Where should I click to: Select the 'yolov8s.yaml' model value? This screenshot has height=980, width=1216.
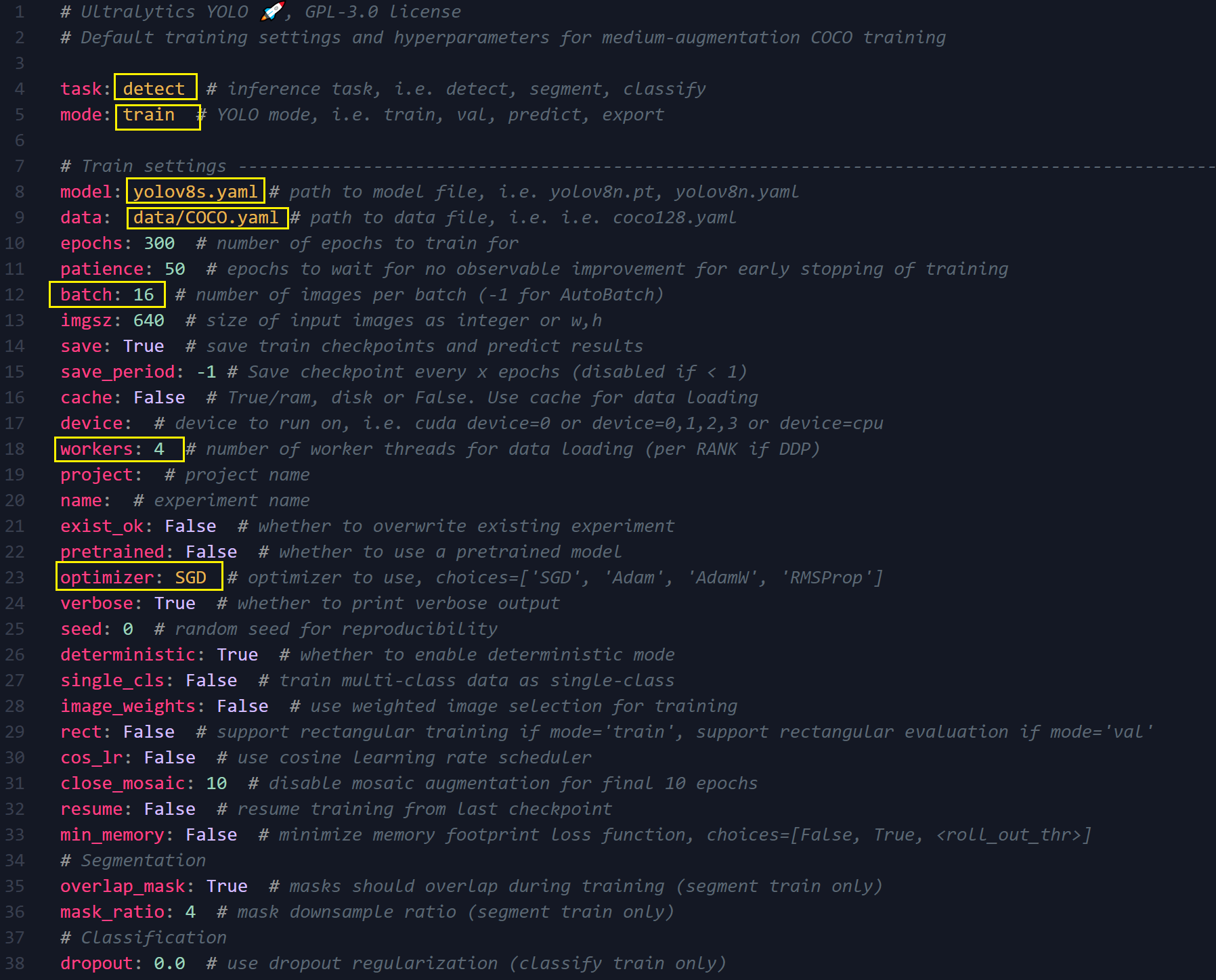coord(196,192)
